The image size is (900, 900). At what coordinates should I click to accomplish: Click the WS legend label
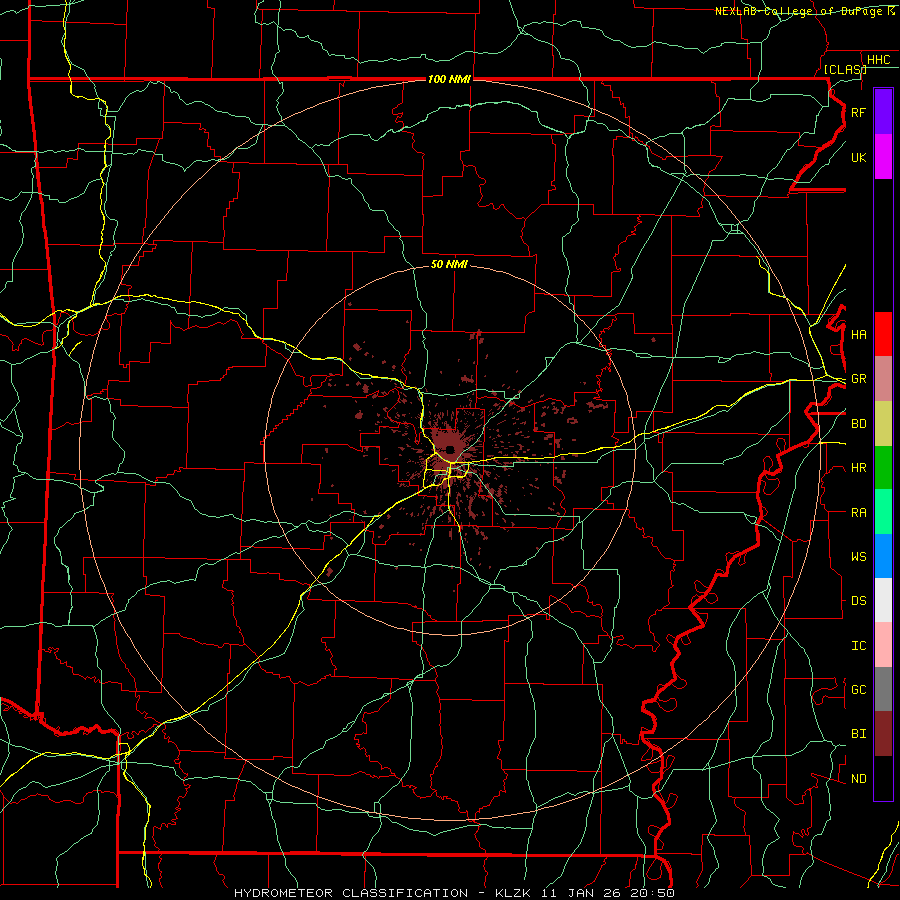[859, 557]
